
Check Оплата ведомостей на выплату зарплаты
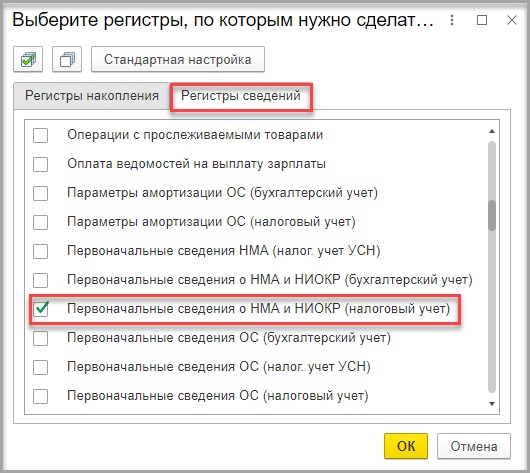pyautogui.click(x=40, y=164)
